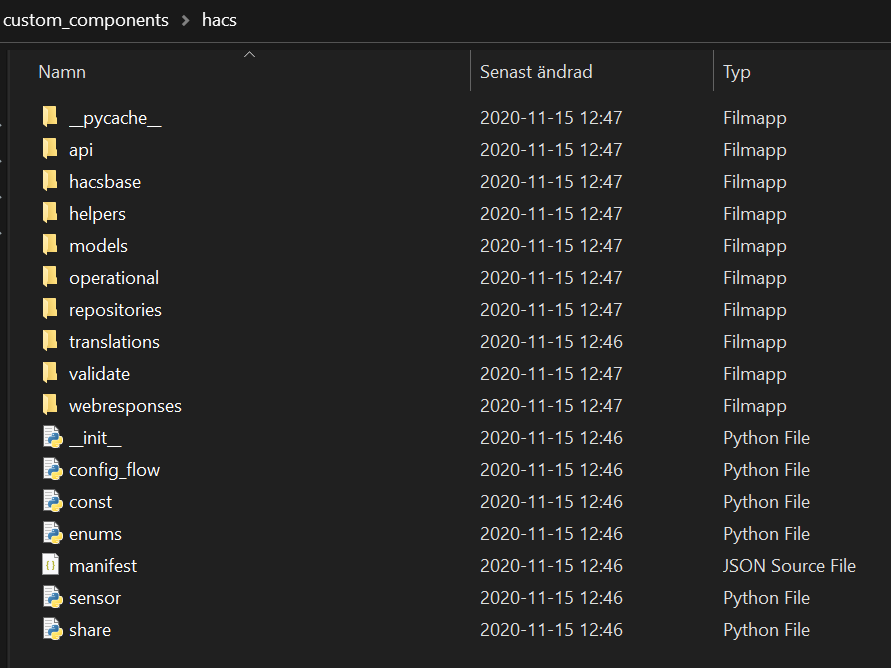The image size is (891, 668).
Task: Click the config_flow Python file icon
Action: pyautogui.click(x=52, y=469)
